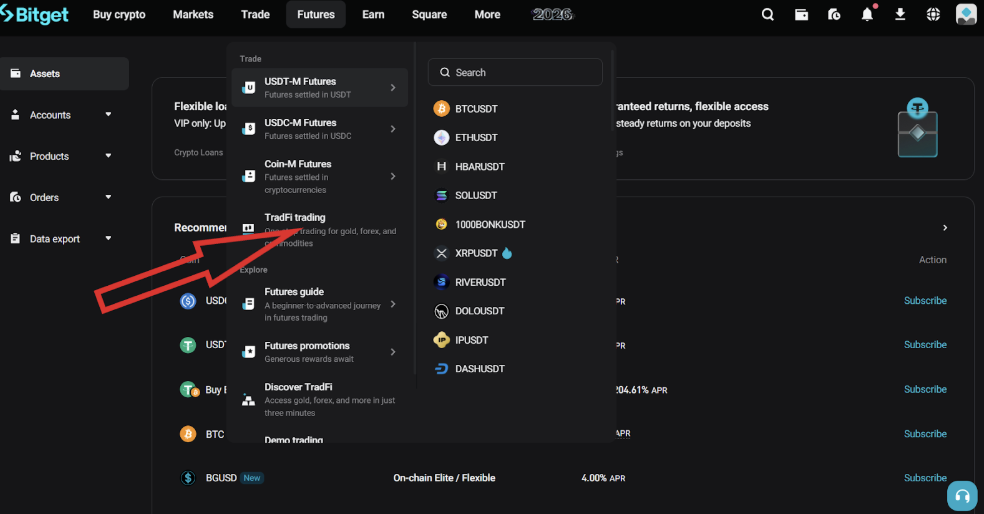Open the Markets menu in navigation
Image resolution: width=984 pixels, height=514 pixels.
193,15
